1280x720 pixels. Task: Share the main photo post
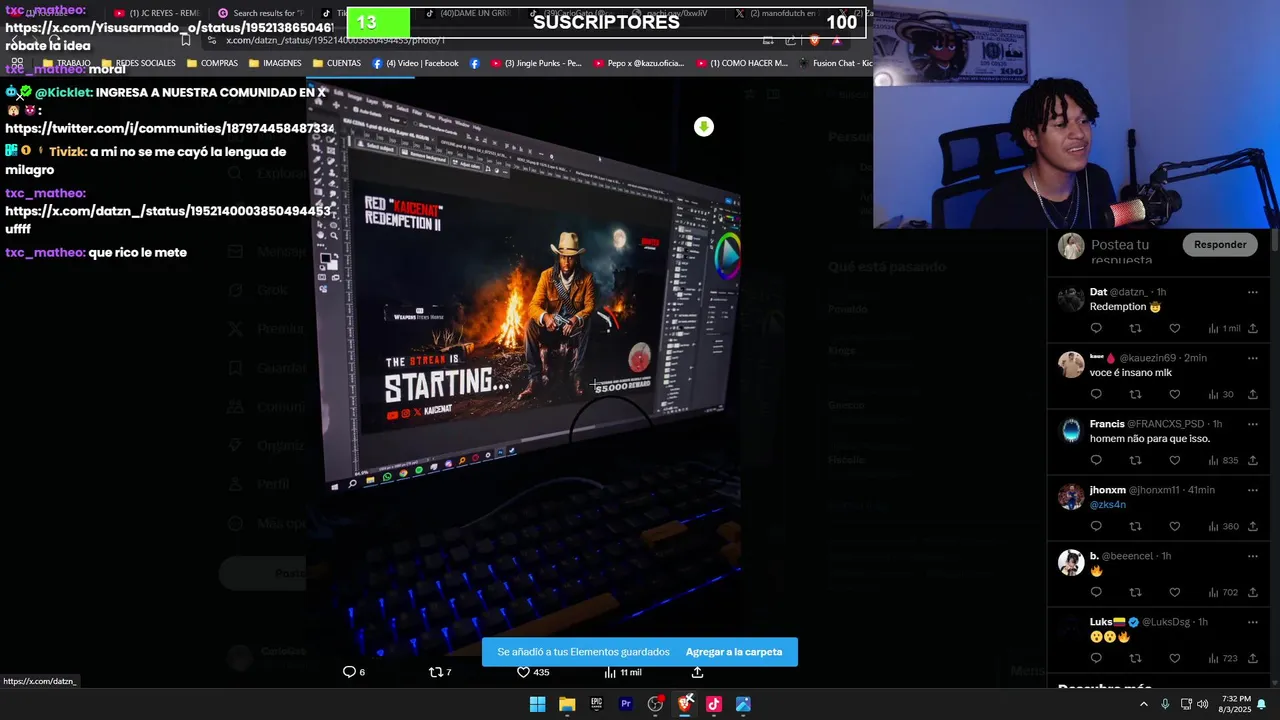[x=697, y=672]
